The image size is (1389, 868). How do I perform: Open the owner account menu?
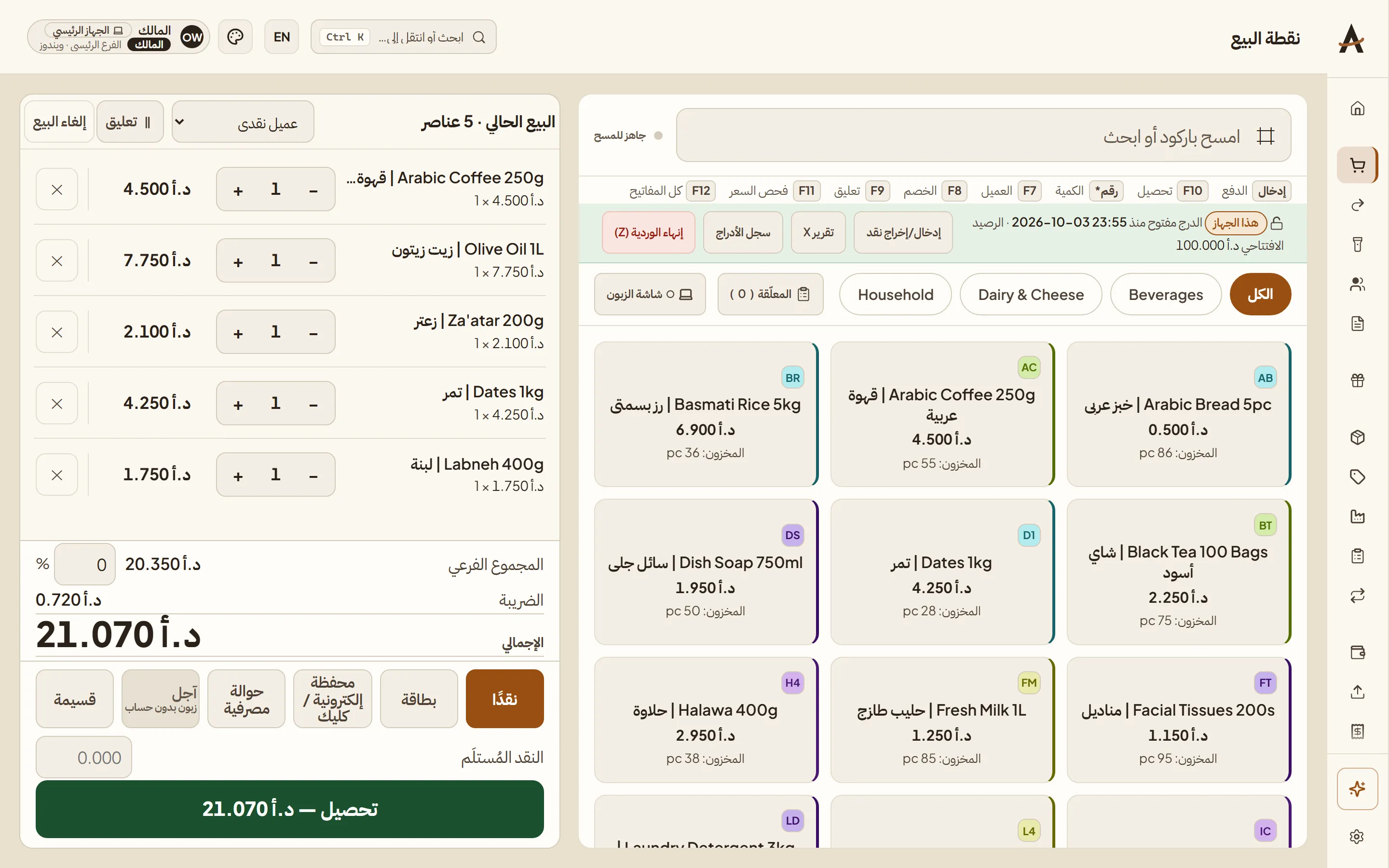coord(119,37)
